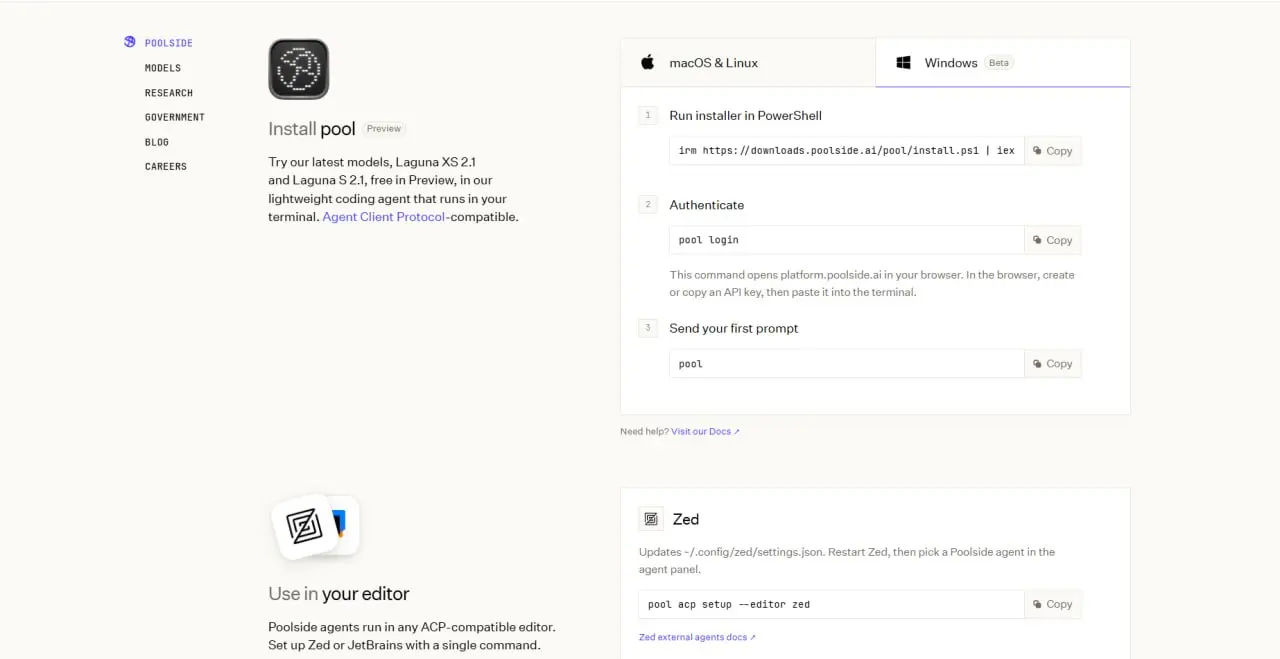Go to the Research page
Screen dimensions: 1280x659
169,93
